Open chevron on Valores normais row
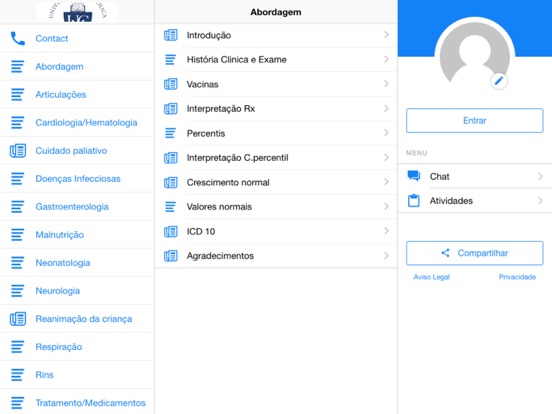 click(x=386, y=206)
